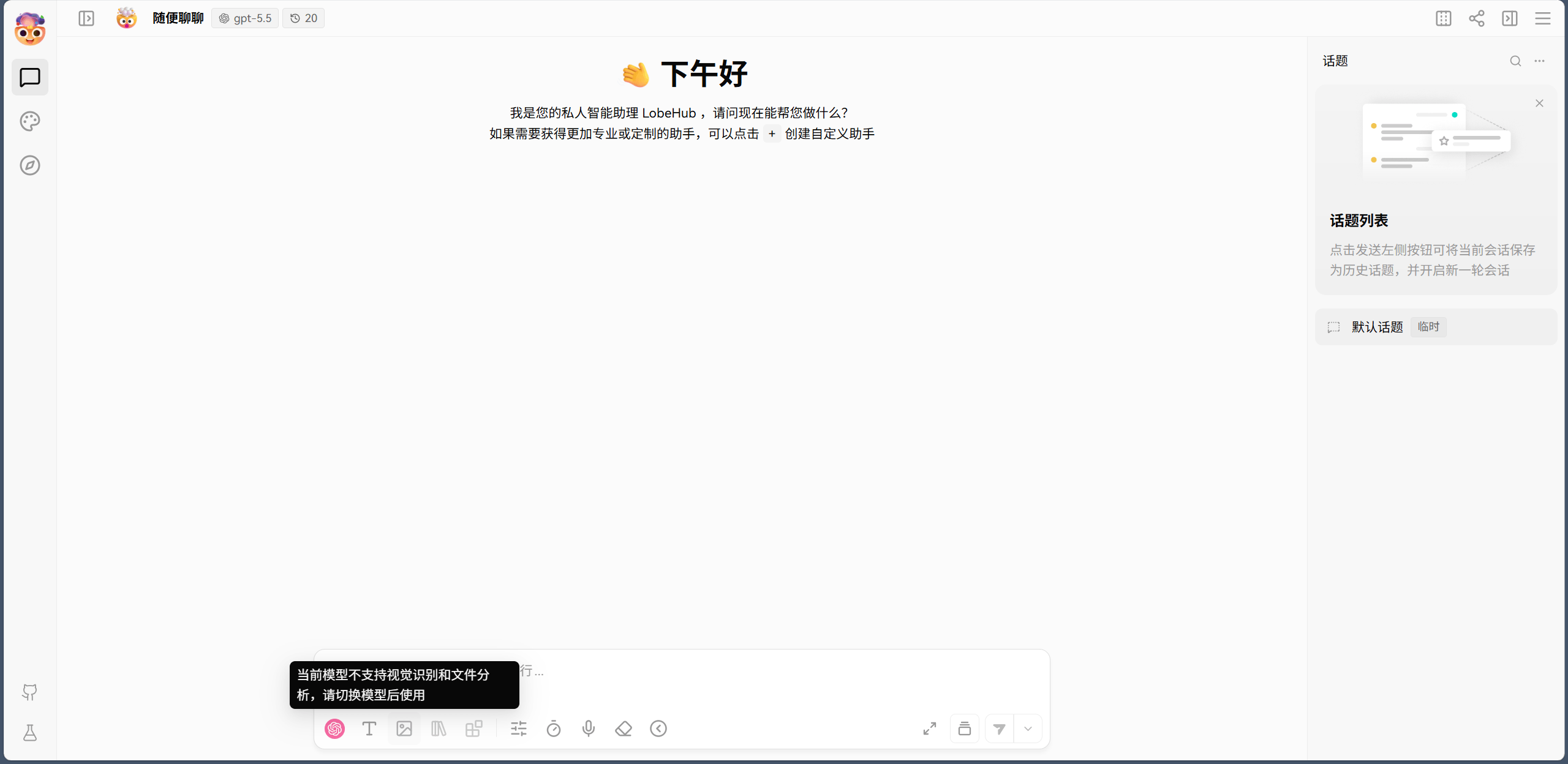Open the hamburger menu in header
Image resolution: width=1568 pixels, height=764 pixels.
coord(1543,18)
